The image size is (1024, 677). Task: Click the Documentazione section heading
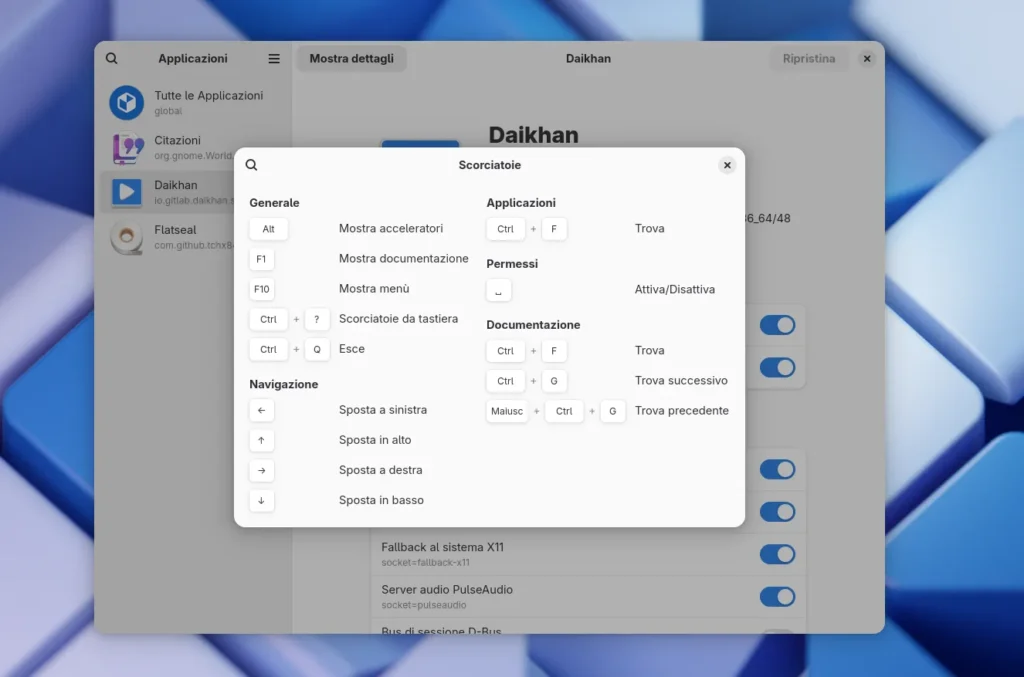[533, 325]
